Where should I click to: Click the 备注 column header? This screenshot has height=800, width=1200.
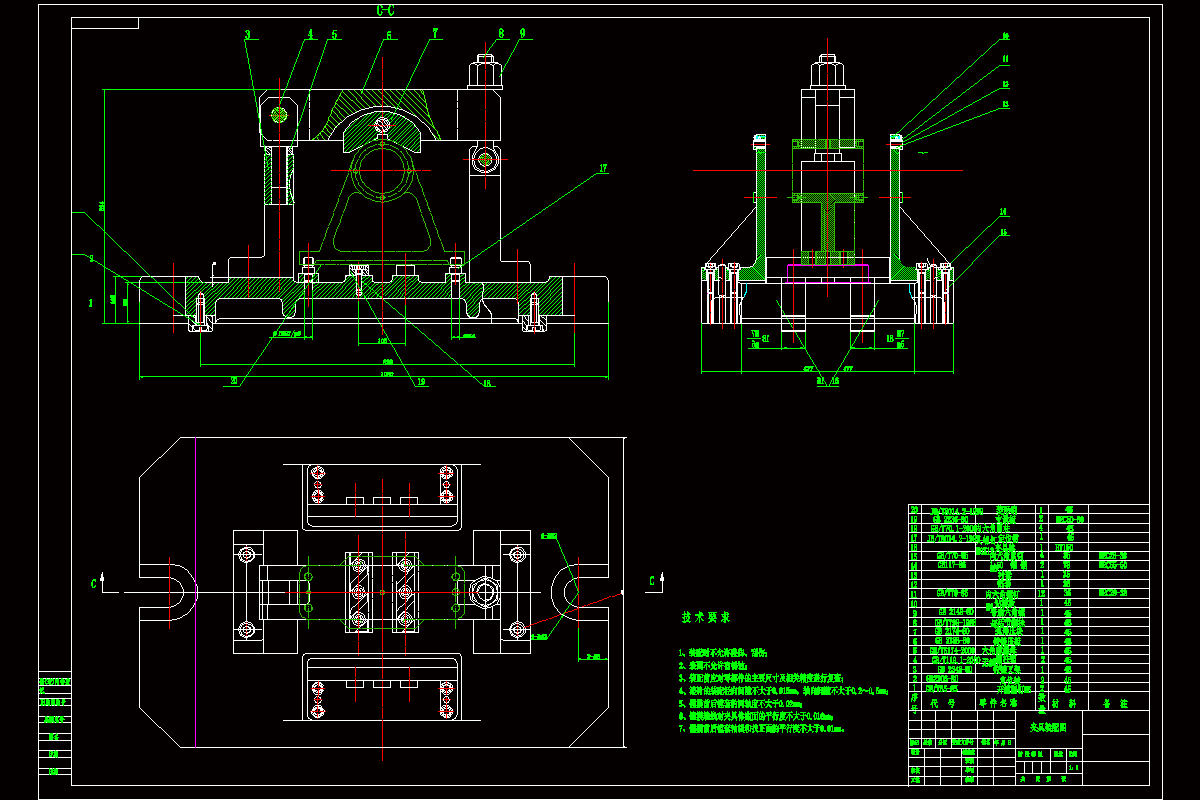pyautogui.click(x=1116, y=703)
